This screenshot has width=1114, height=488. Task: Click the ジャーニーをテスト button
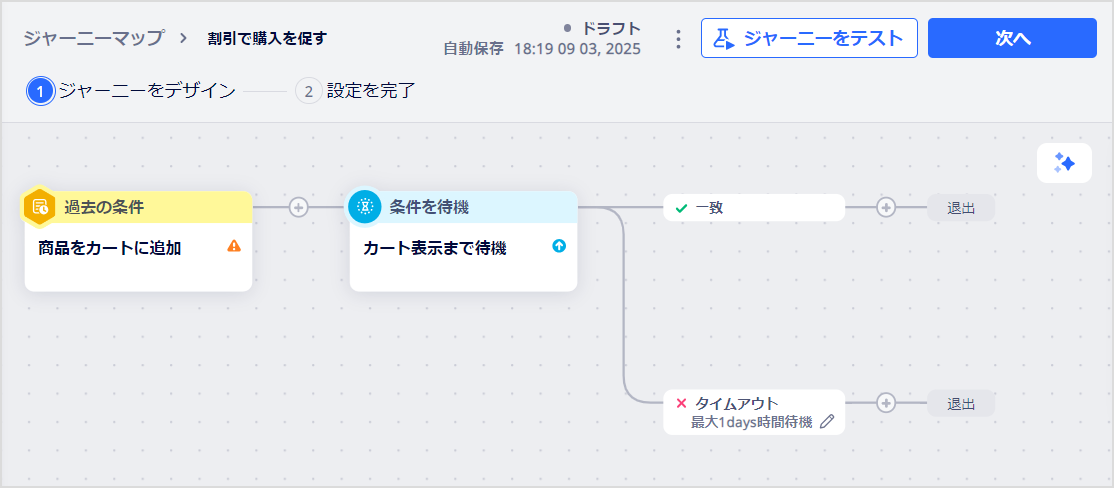(809, 38)
